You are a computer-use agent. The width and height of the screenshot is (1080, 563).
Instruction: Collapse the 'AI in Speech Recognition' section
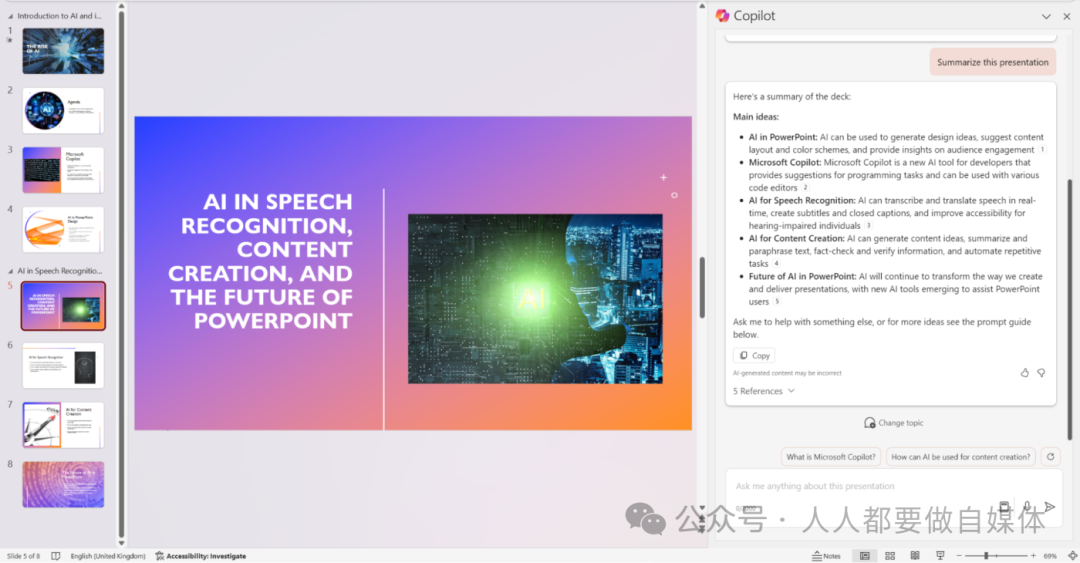(x=11, y=271)
